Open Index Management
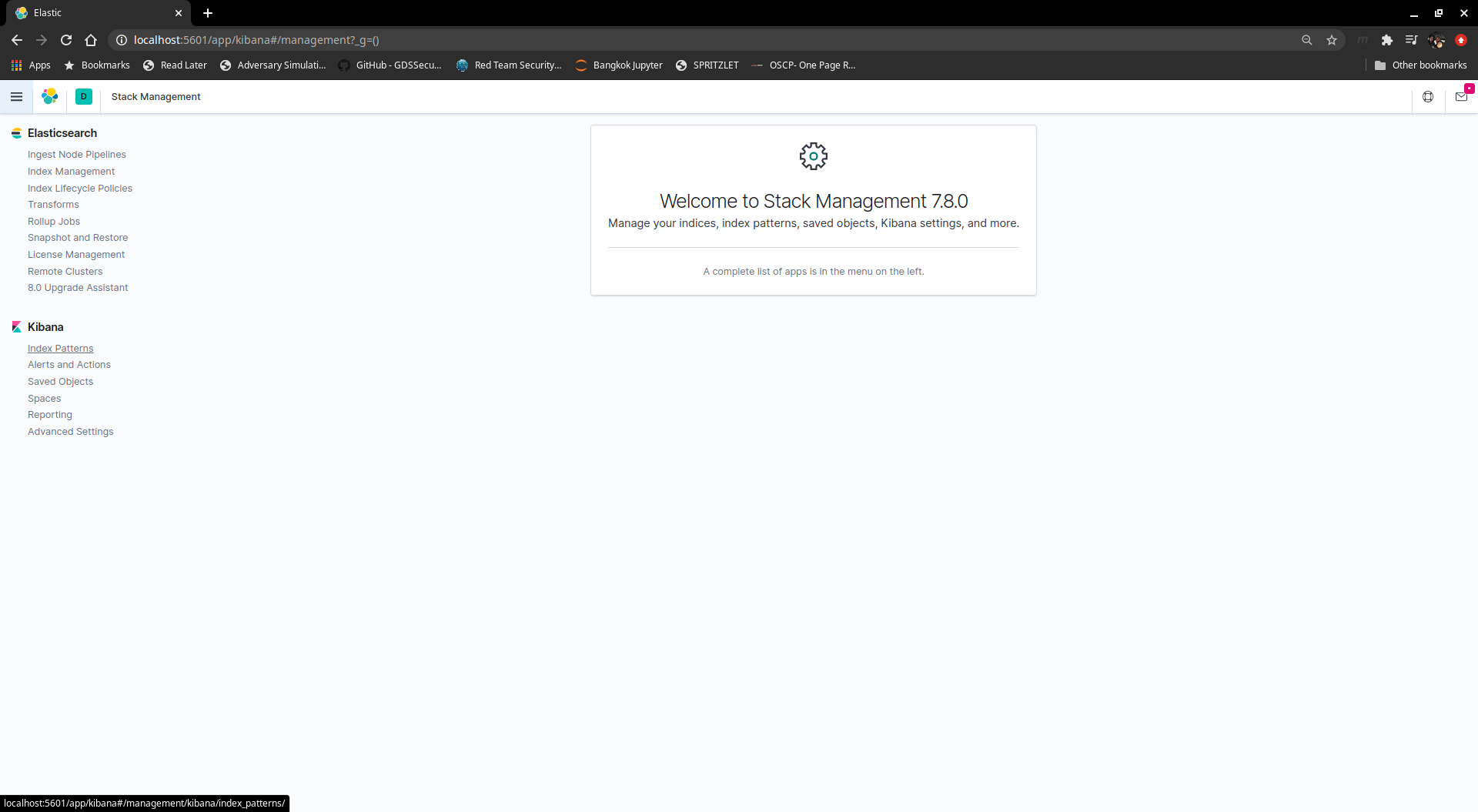 point(71,172)
